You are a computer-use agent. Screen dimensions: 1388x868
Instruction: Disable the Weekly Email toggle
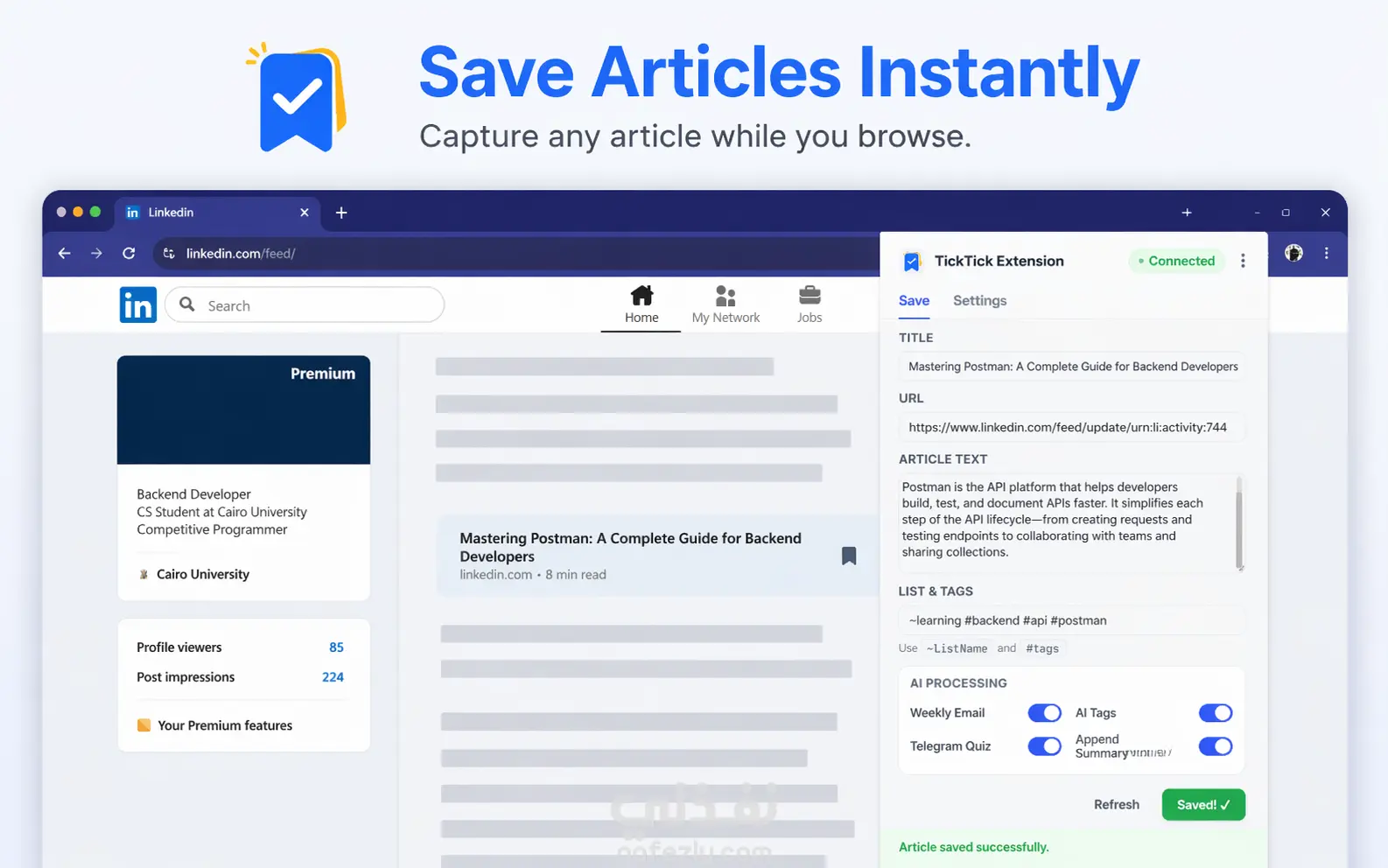(x=1044, y=713)
